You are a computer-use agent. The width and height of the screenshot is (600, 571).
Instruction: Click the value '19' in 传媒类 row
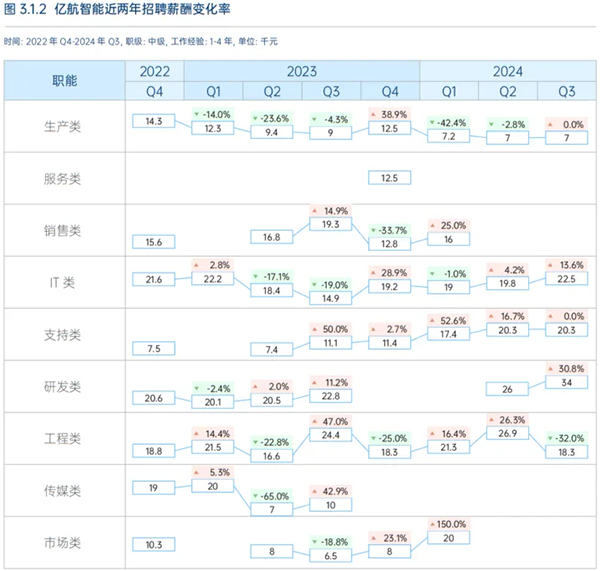tap(154, 488)
